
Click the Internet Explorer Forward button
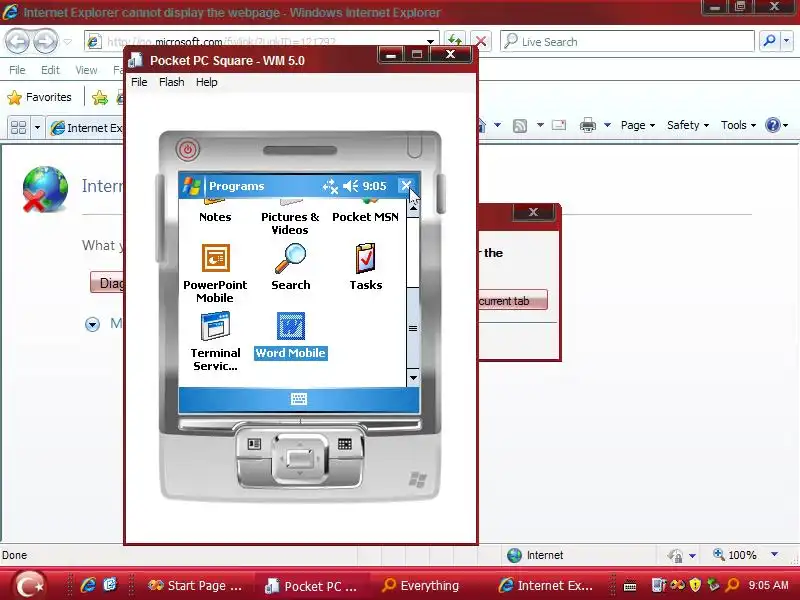45,42
